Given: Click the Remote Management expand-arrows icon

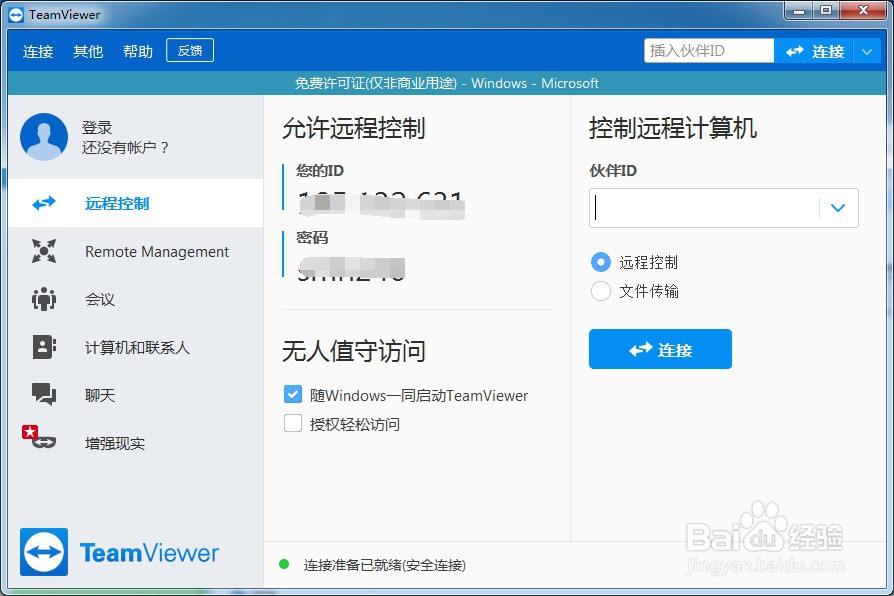Looking at the screenshot, I should click(x=44, y=251).
